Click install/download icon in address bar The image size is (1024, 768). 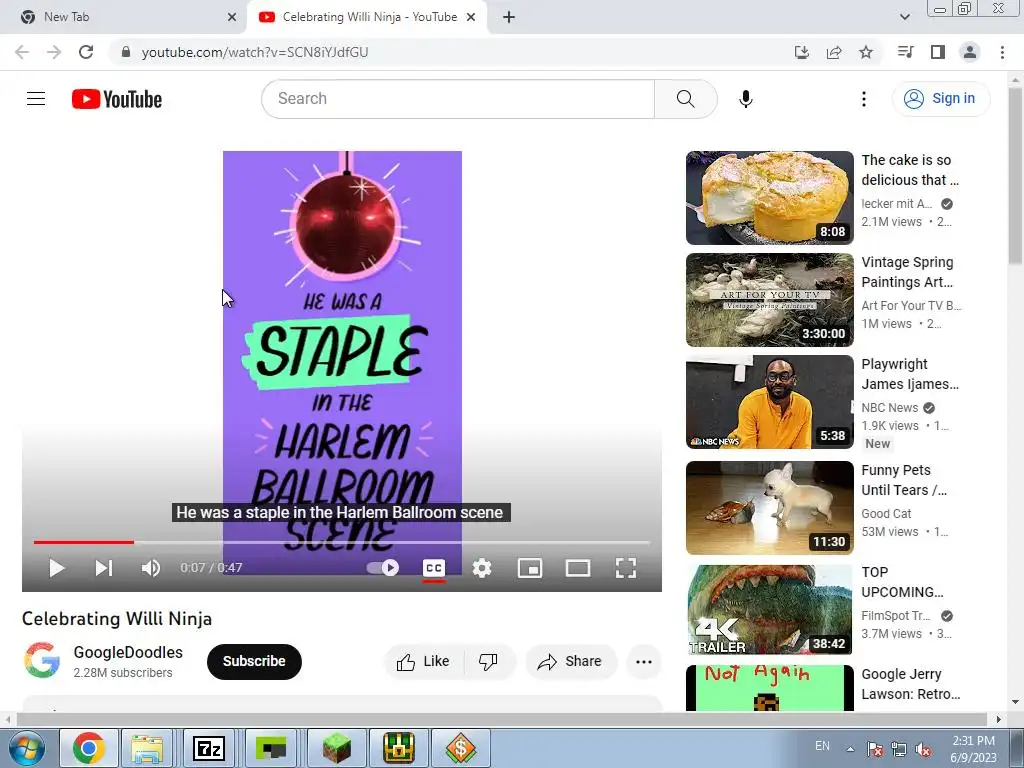(802, 52)
